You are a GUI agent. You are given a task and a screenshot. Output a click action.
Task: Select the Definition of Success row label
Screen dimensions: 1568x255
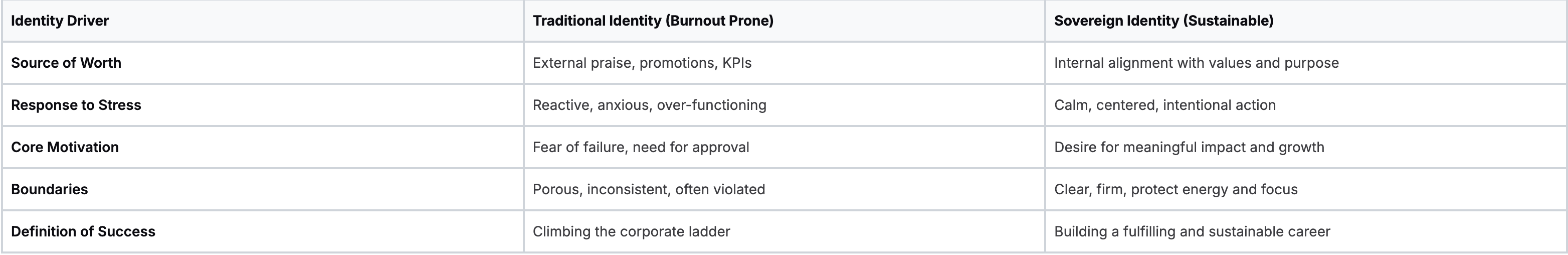coord(83,231)
